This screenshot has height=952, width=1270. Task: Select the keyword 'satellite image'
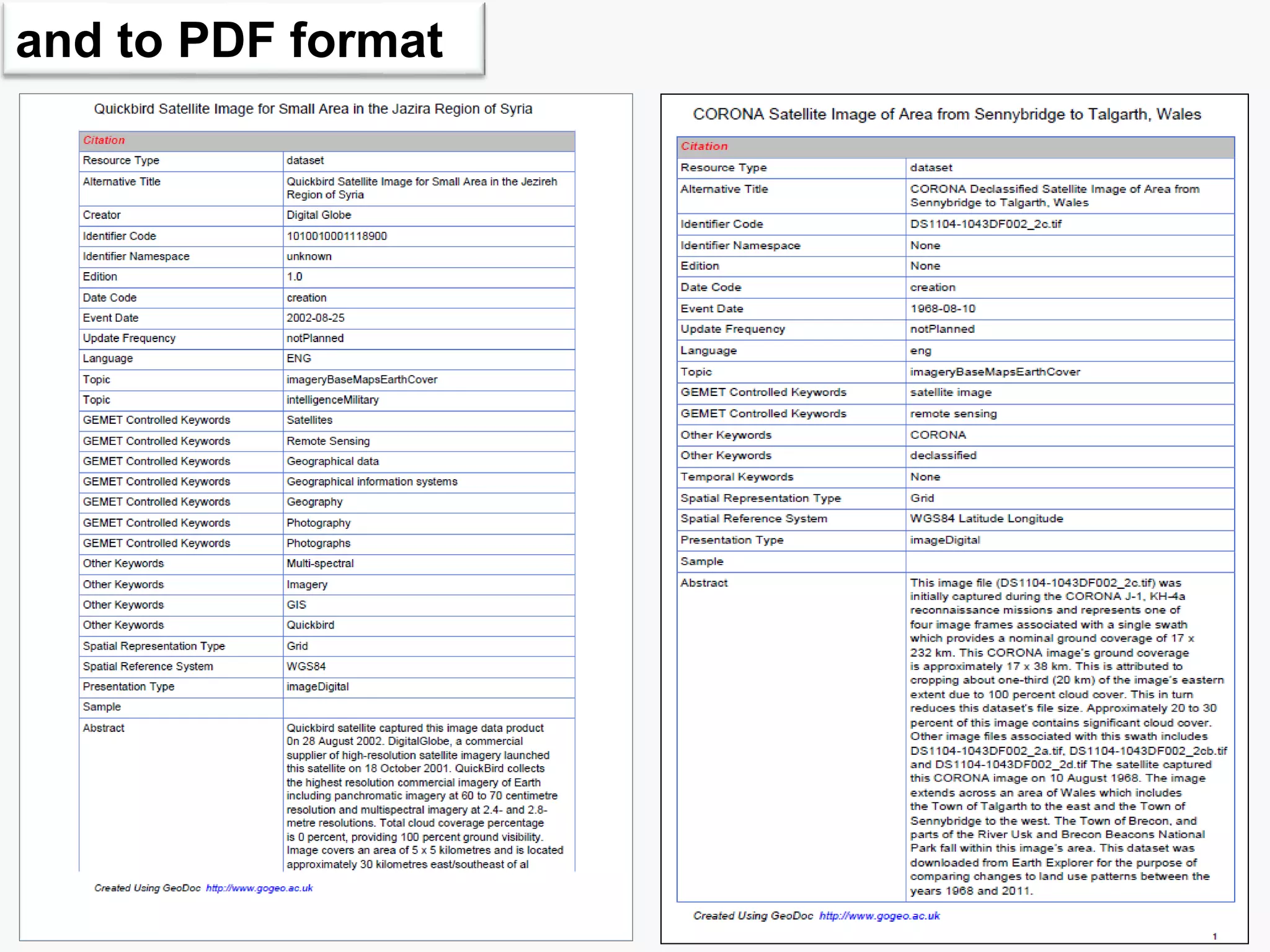coord(951,392)
